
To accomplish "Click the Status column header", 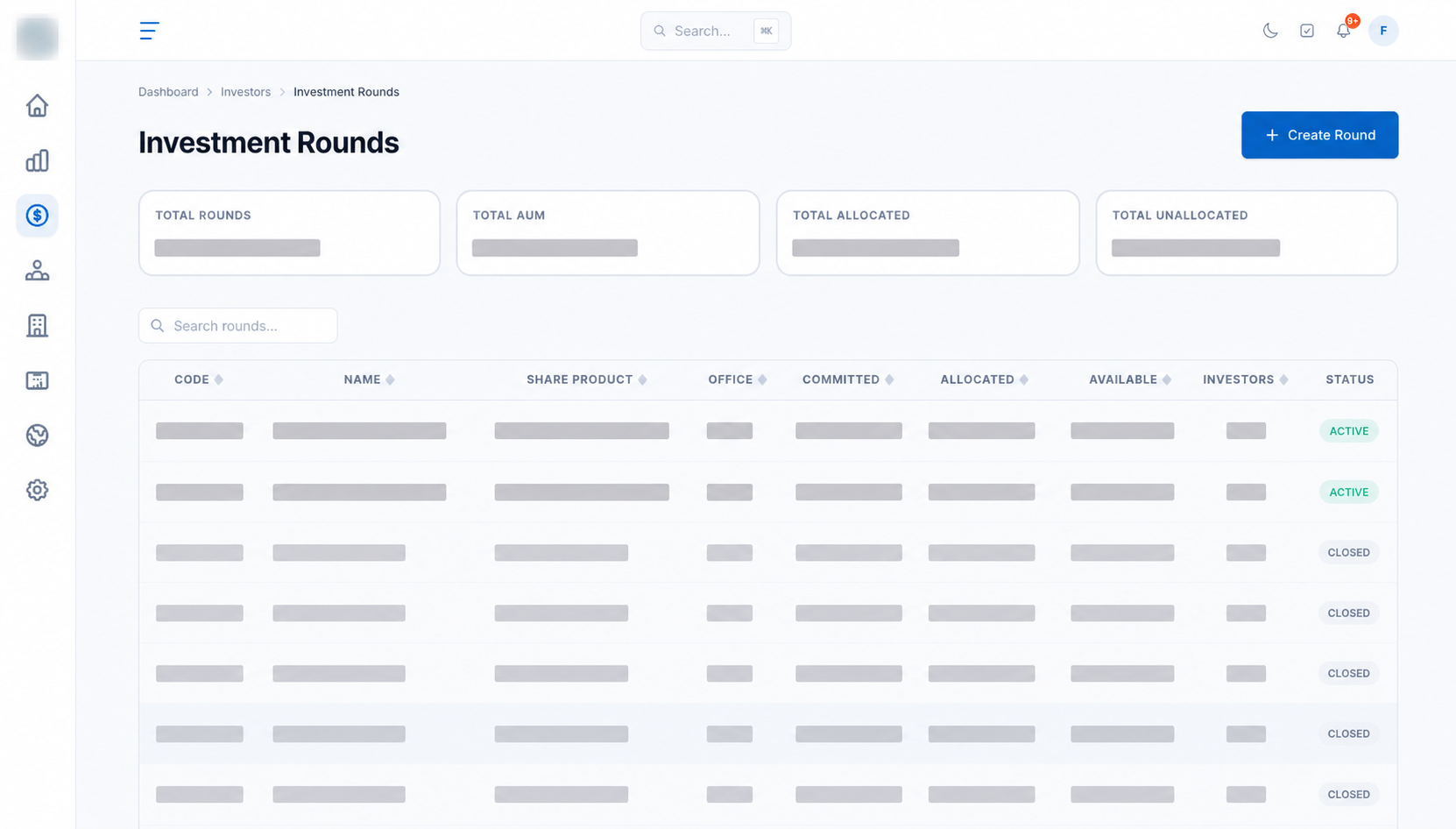I will [x=1349, y=379].
